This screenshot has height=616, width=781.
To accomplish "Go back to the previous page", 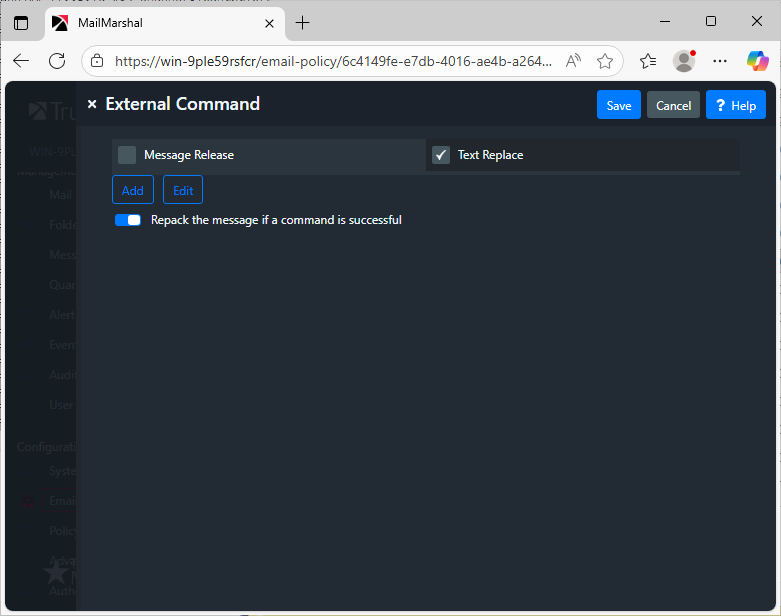I will coord(21,61).
